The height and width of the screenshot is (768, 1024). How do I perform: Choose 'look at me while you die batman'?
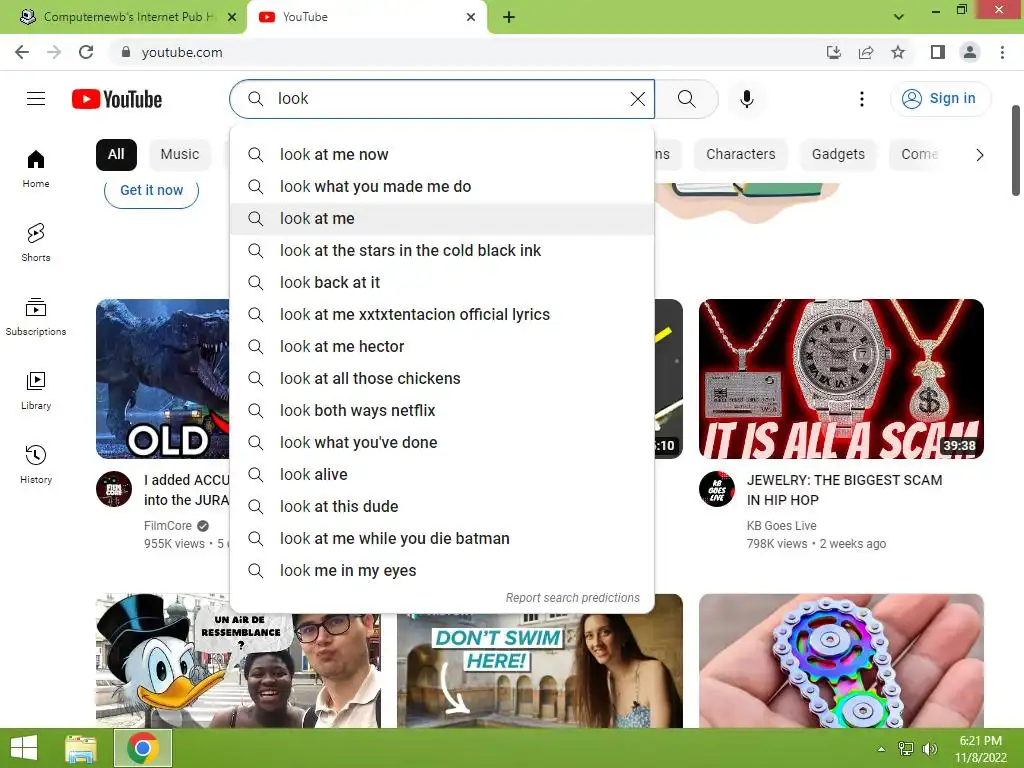click(442, 539)
